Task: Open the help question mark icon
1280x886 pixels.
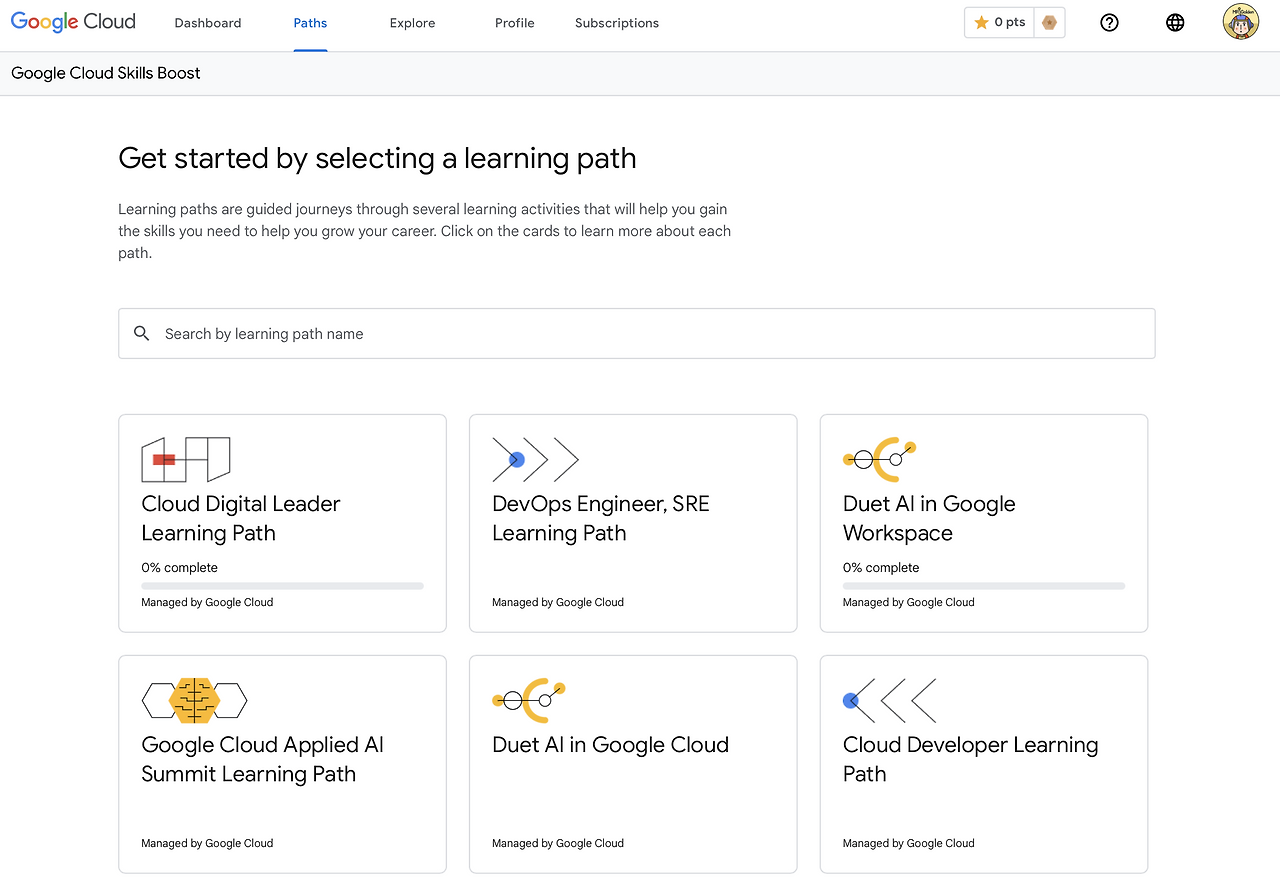Action: 1109,23
